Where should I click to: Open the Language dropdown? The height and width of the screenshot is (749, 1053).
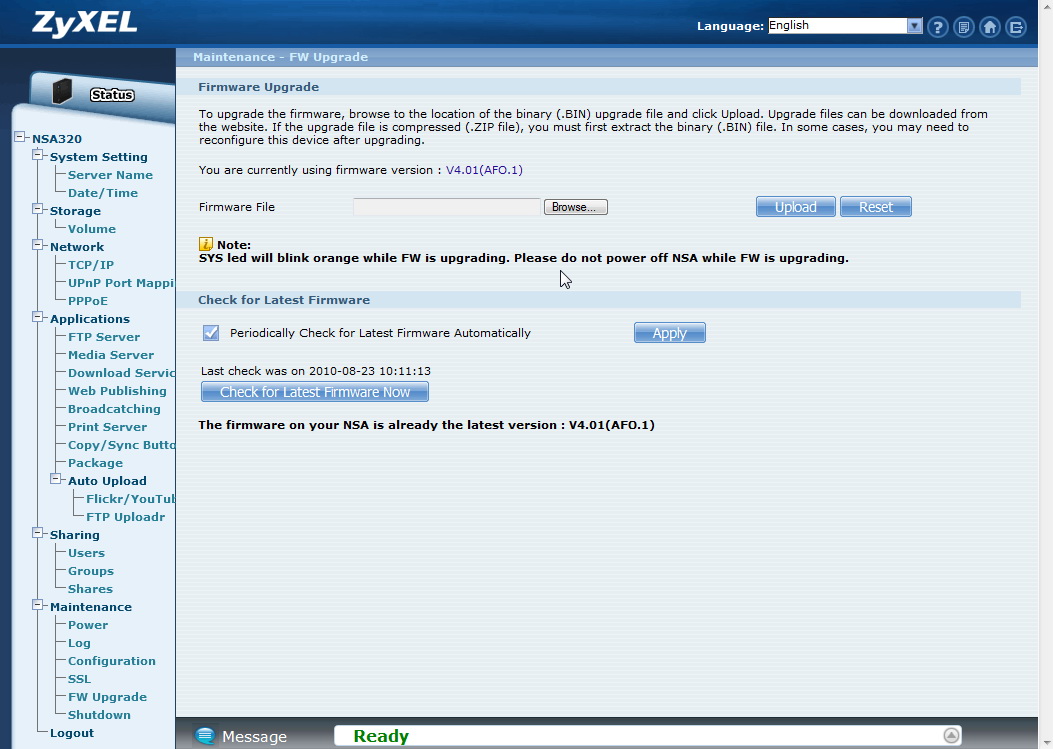tap(845, 26)
